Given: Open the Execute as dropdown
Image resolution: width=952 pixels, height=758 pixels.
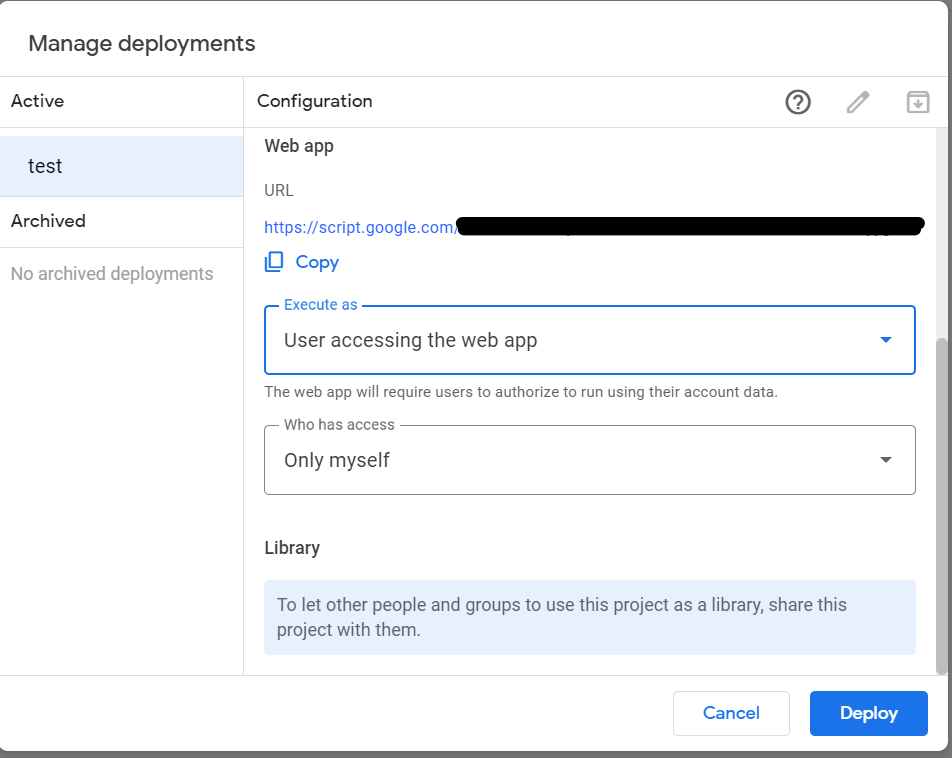Looking at the screenshot, I should coord(590,340).
